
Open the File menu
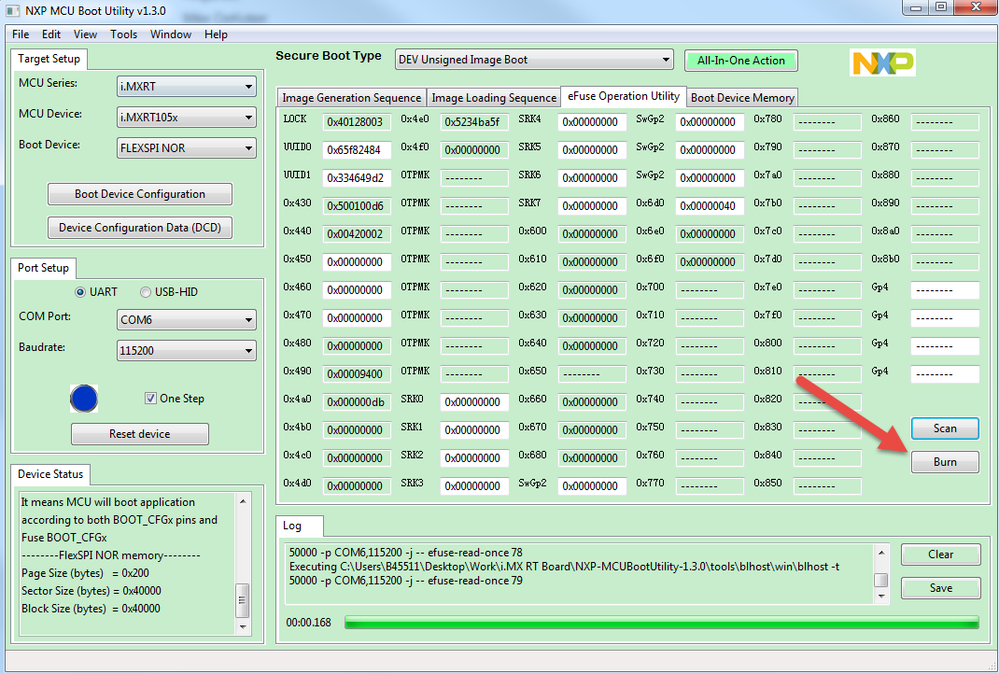pyautogui.click(x=20, y=34)
